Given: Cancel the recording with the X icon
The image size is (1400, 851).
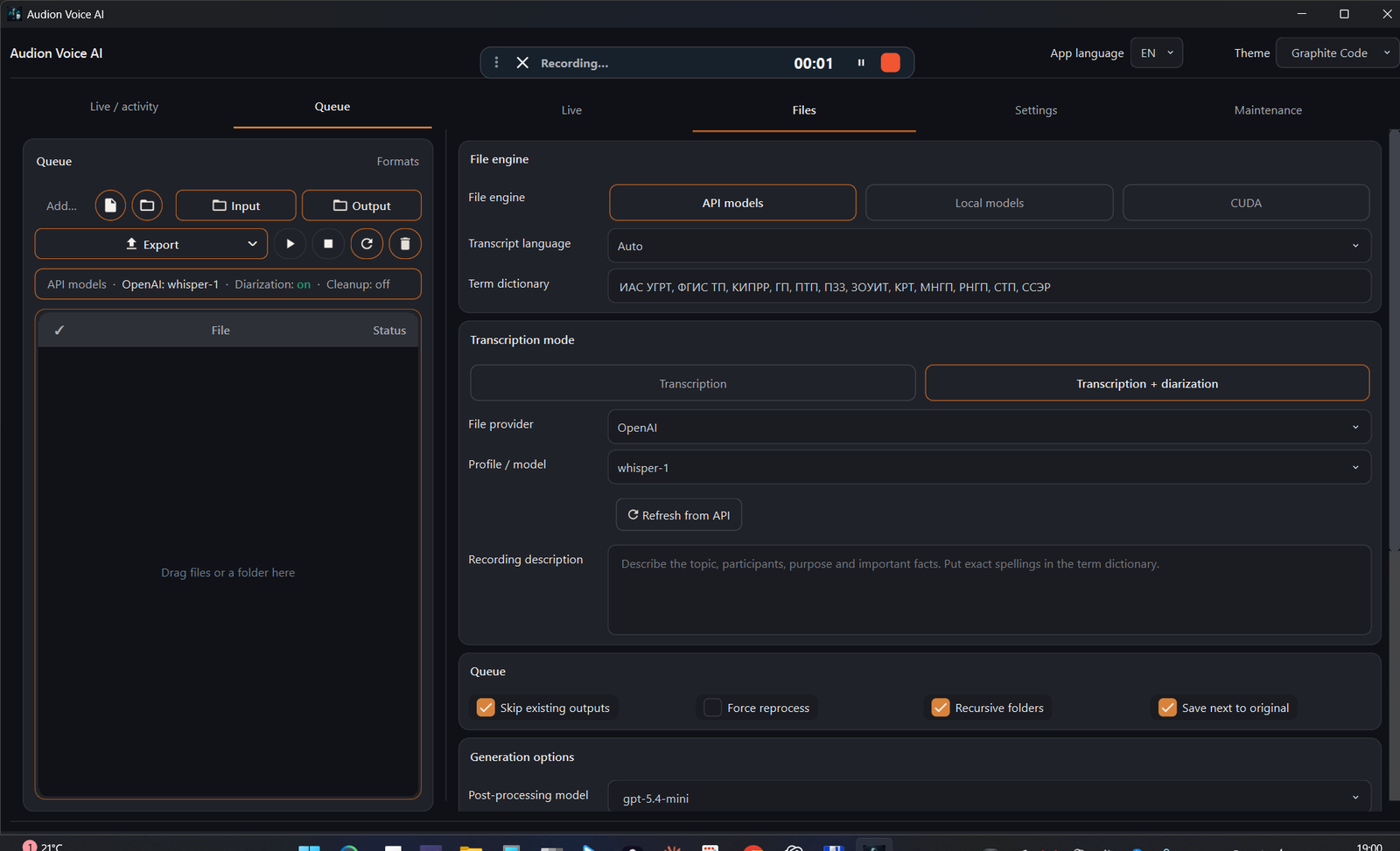Looking at the screenshot, I should [x=522, y=63].
